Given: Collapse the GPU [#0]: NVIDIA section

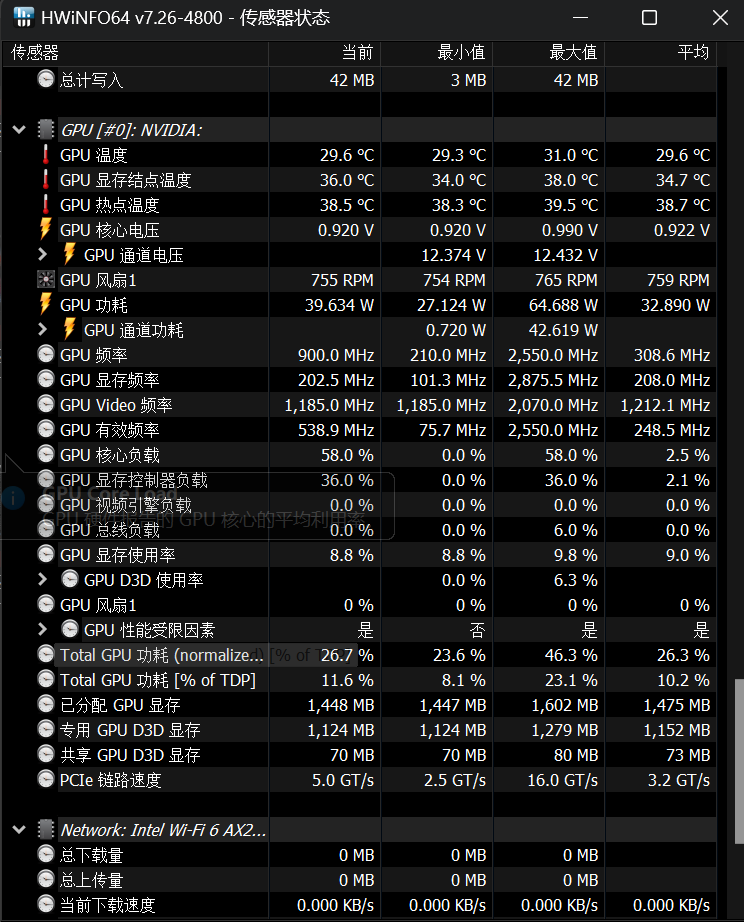Looking at the screenshot, I should [x=17, y=129].
